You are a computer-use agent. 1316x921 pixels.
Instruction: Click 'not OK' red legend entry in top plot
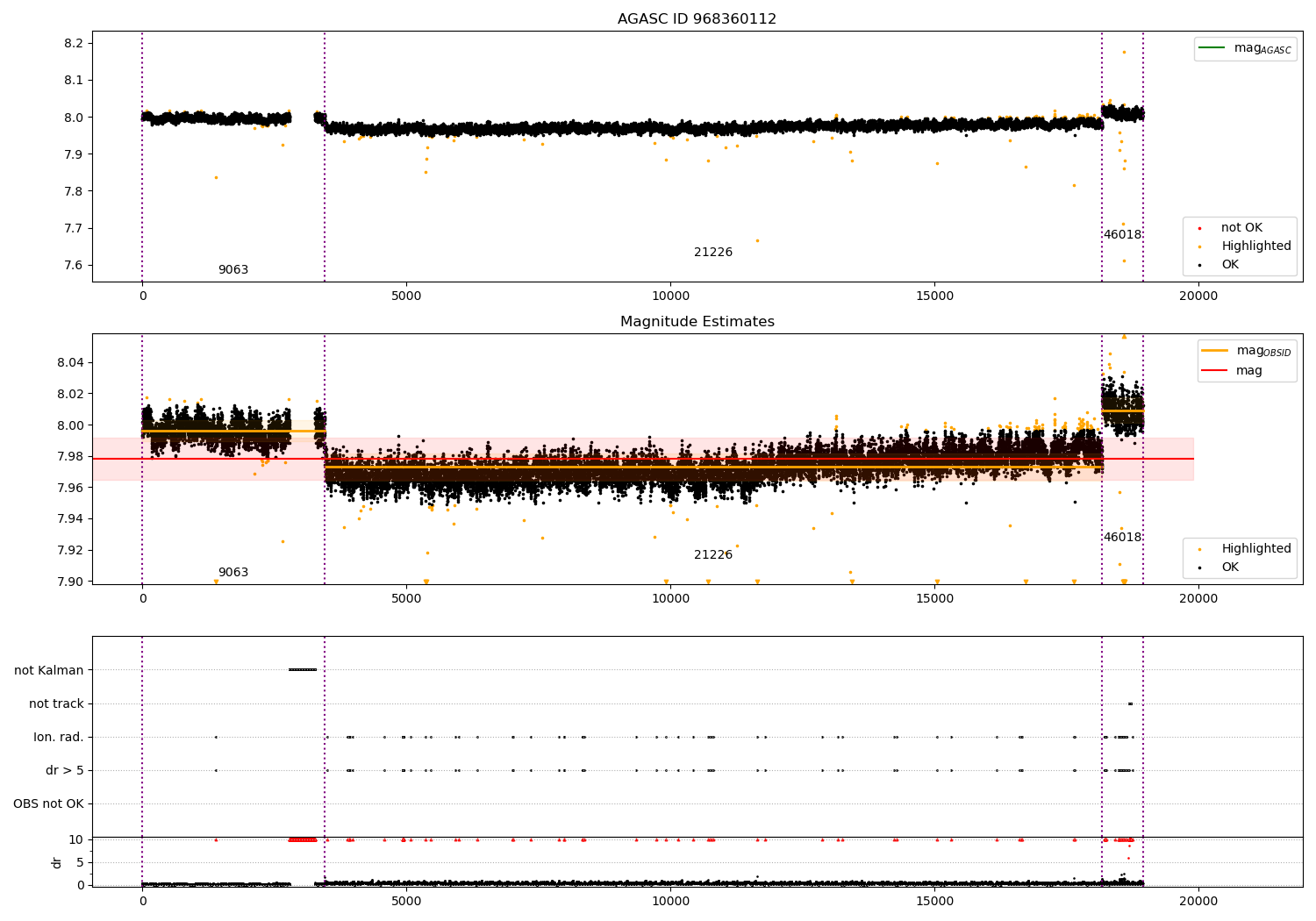pyautogui.click(x=1229, y=227)
